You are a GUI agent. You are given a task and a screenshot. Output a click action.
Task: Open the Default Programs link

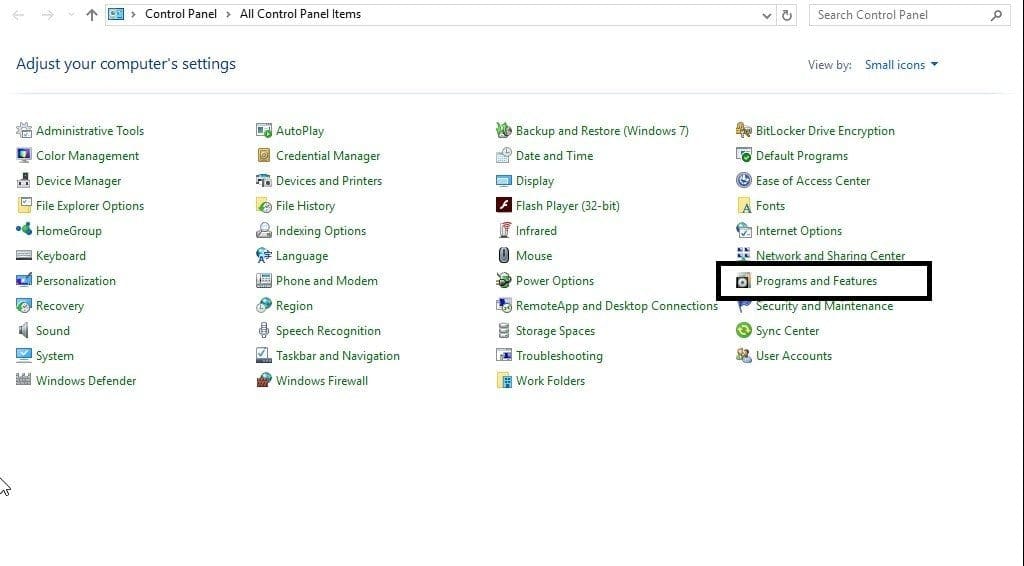pyautogui.click(x=801, y=155)
